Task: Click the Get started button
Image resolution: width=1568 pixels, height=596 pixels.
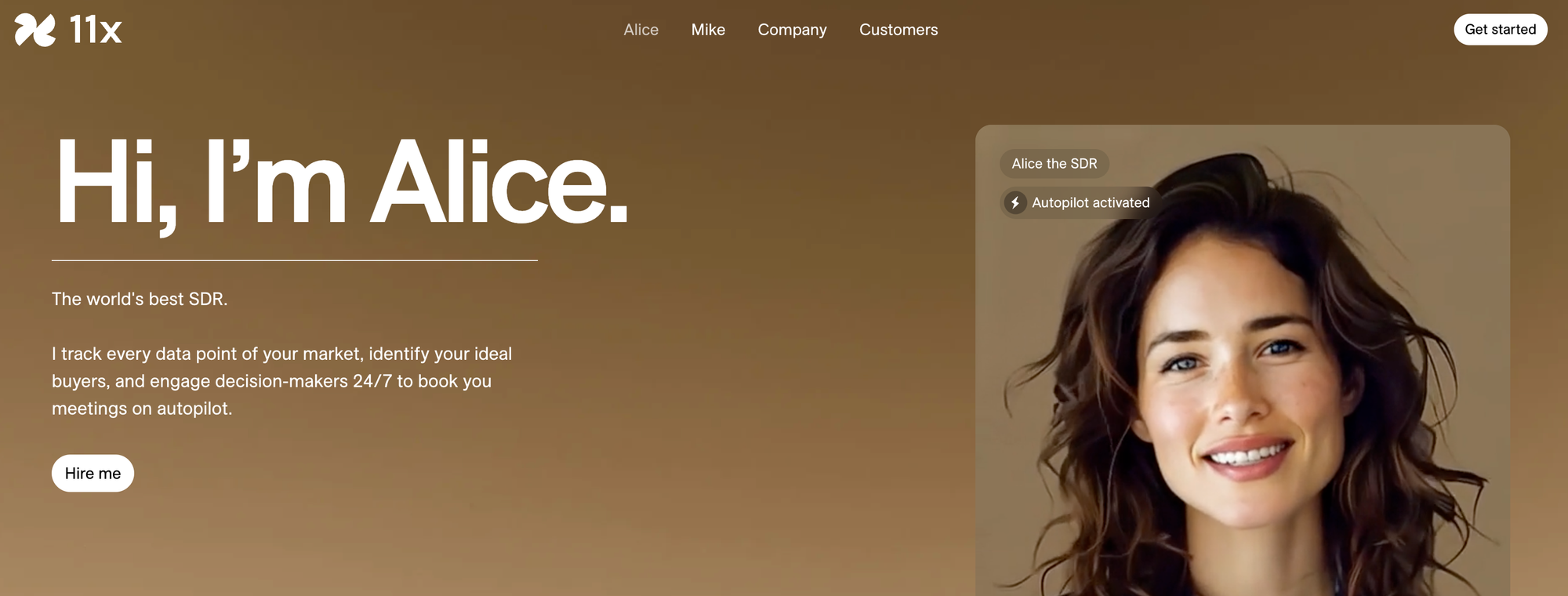Action: click(x=1500, y=30)
